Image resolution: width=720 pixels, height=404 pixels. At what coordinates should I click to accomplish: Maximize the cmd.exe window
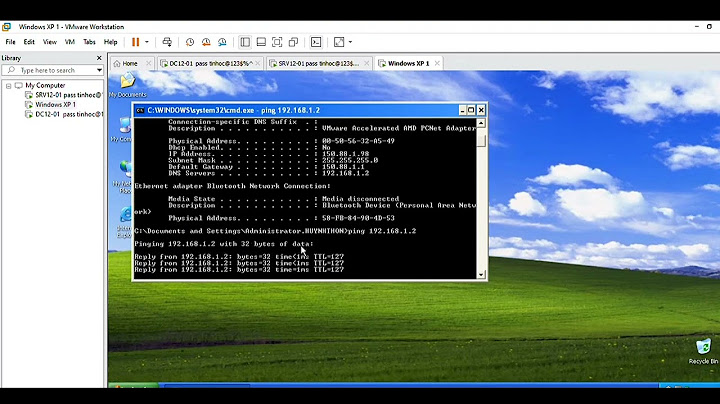(471, 110)
